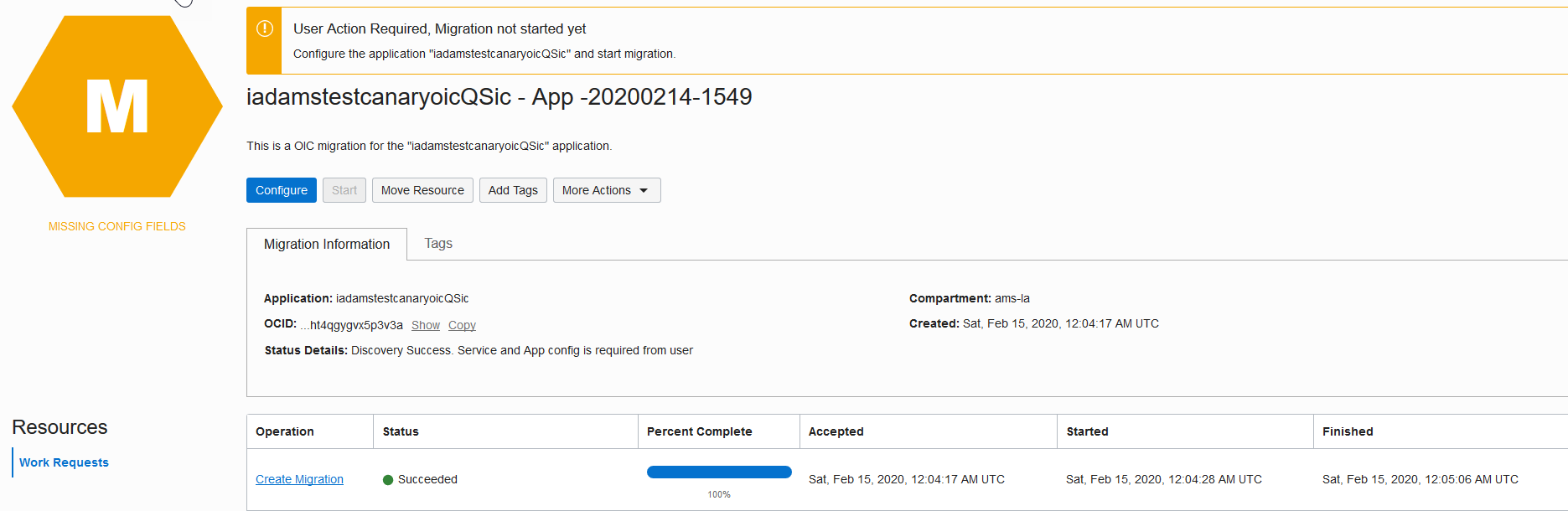Click the green Succeeded status dot
Screen dimensions: 1568x511
[388, 480]
